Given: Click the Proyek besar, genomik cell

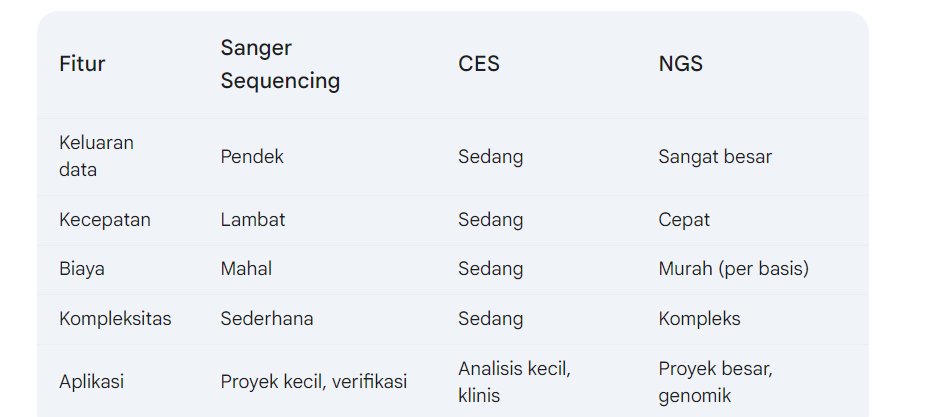Looking at the screenshot, I should pyautogui.click(x=715, y=382).
